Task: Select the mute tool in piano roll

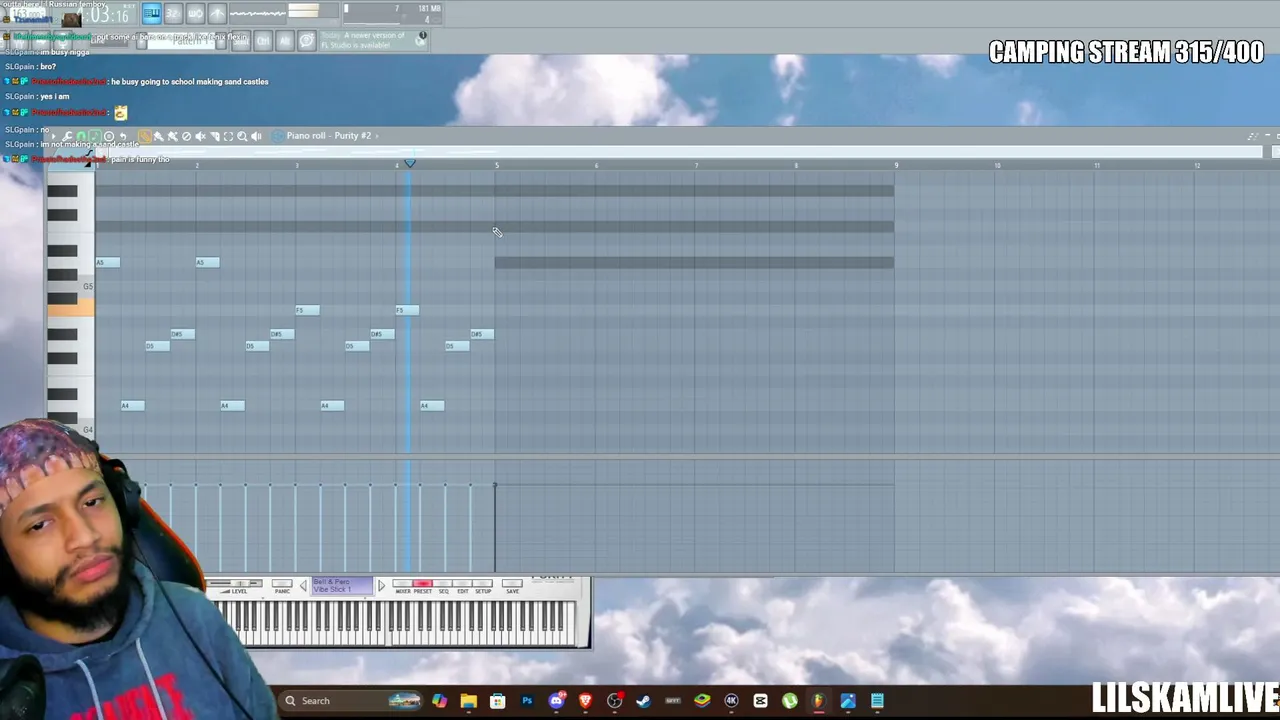Action: coord(200,136)
